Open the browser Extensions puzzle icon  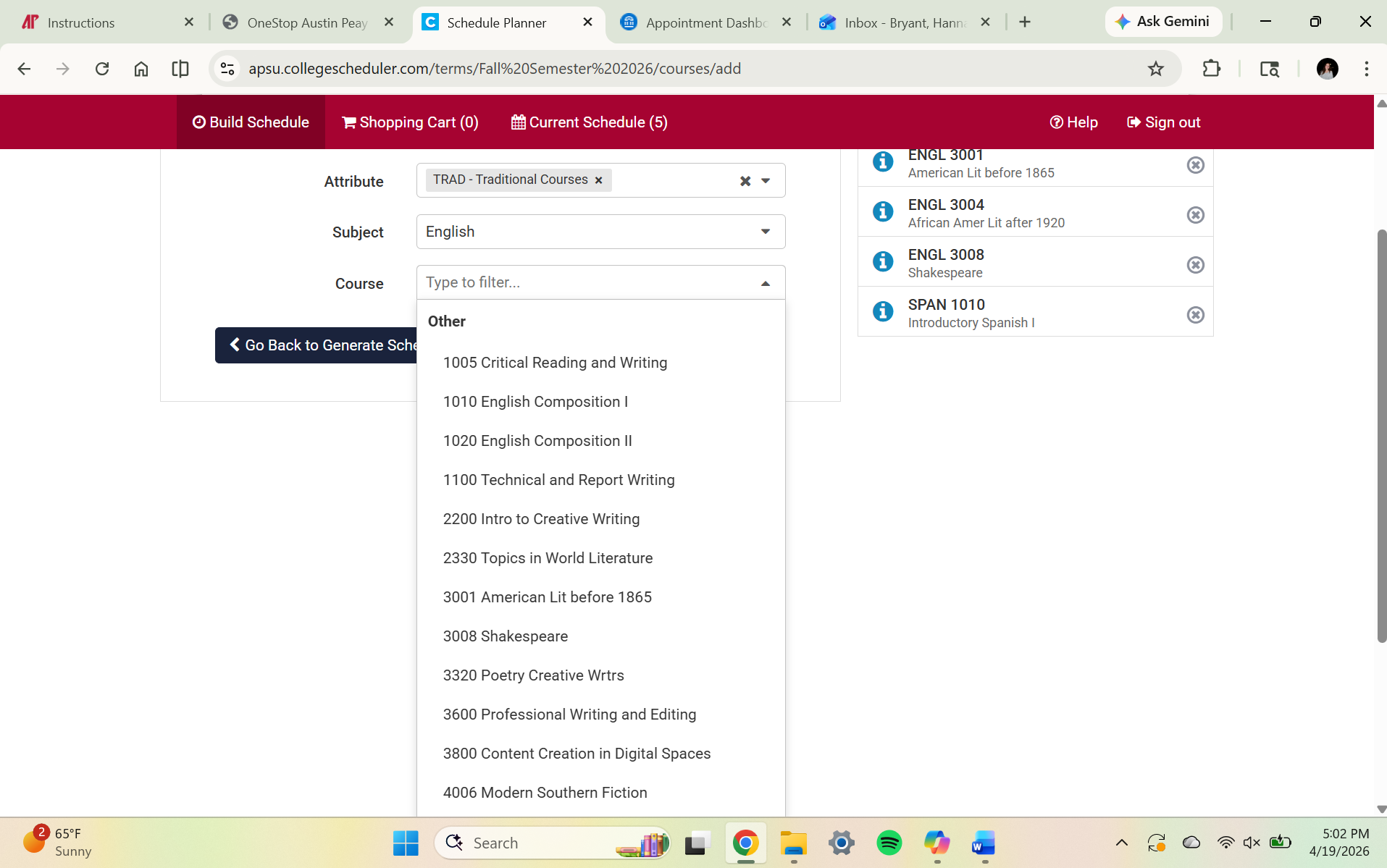1211,68
